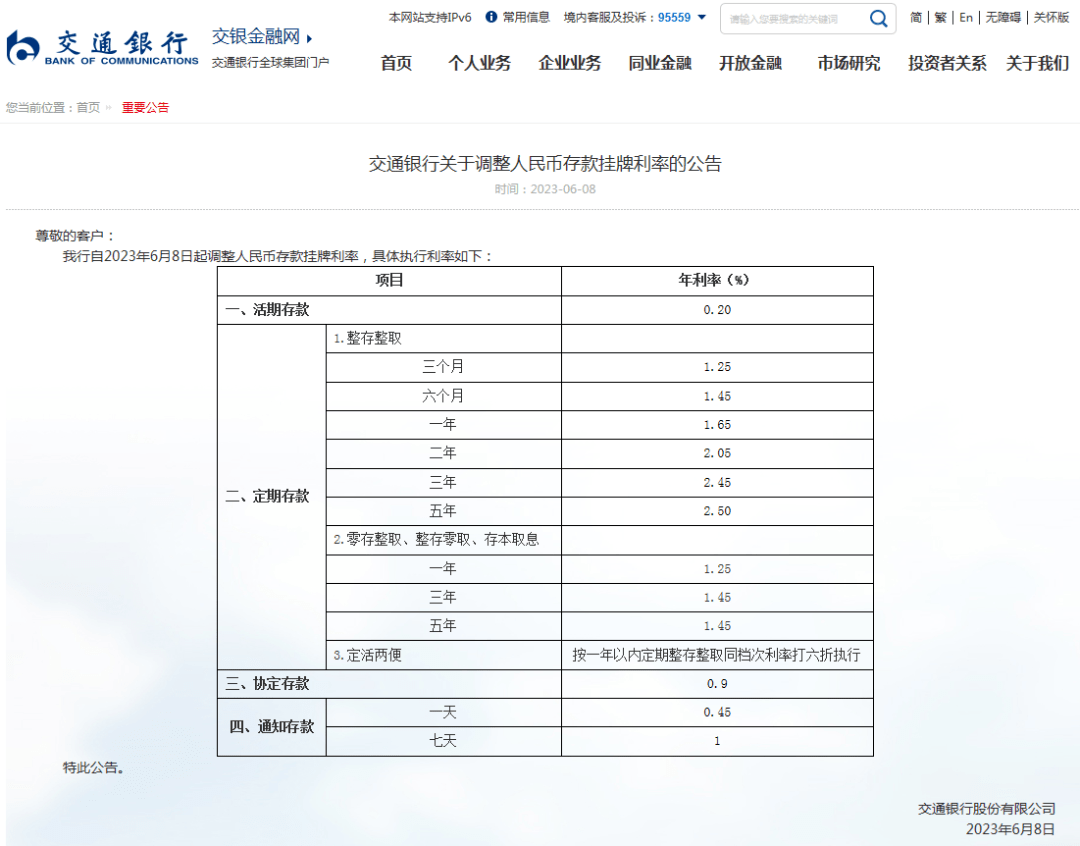Open the 关怀版 care version
The width and height of the screenshot is (1080, 846).
click(x=1051, y=17)
